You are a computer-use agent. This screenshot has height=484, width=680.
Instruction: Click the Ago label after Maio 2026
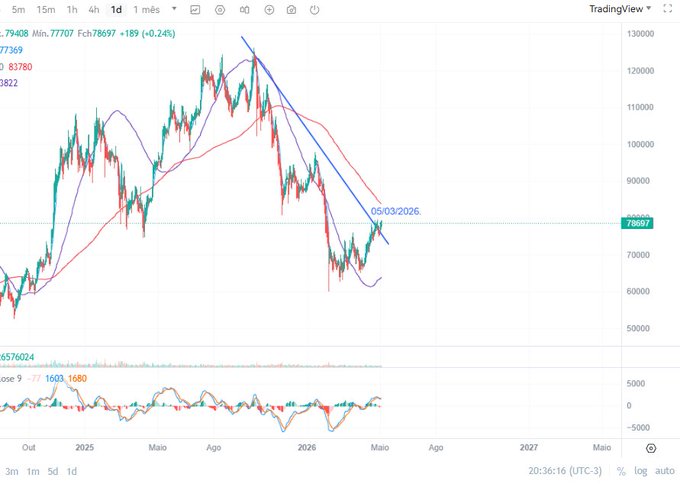[436, 448]
